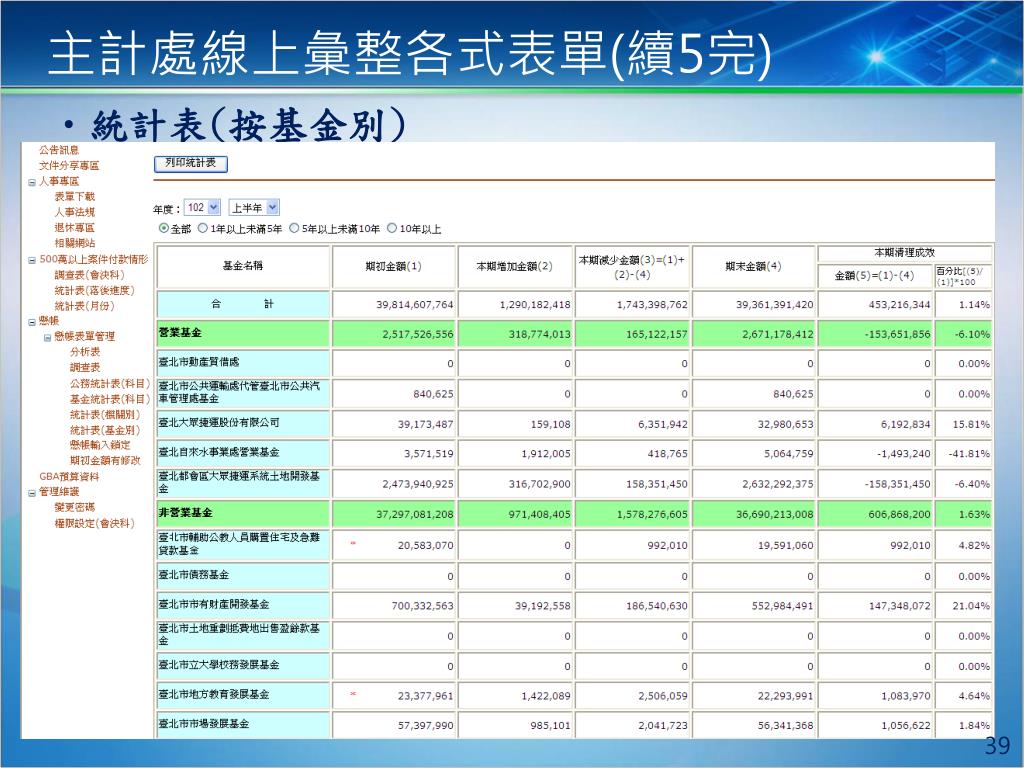Click the 合計 row label

[x=242, y=304]
